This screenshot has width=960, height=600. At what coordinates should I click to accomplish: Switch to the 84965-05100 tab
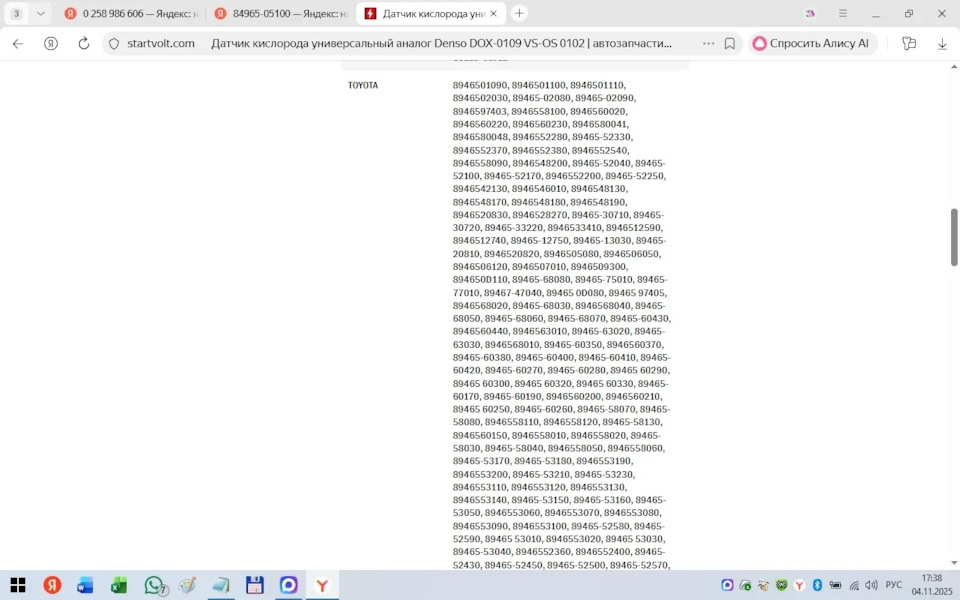click(281, 13)
